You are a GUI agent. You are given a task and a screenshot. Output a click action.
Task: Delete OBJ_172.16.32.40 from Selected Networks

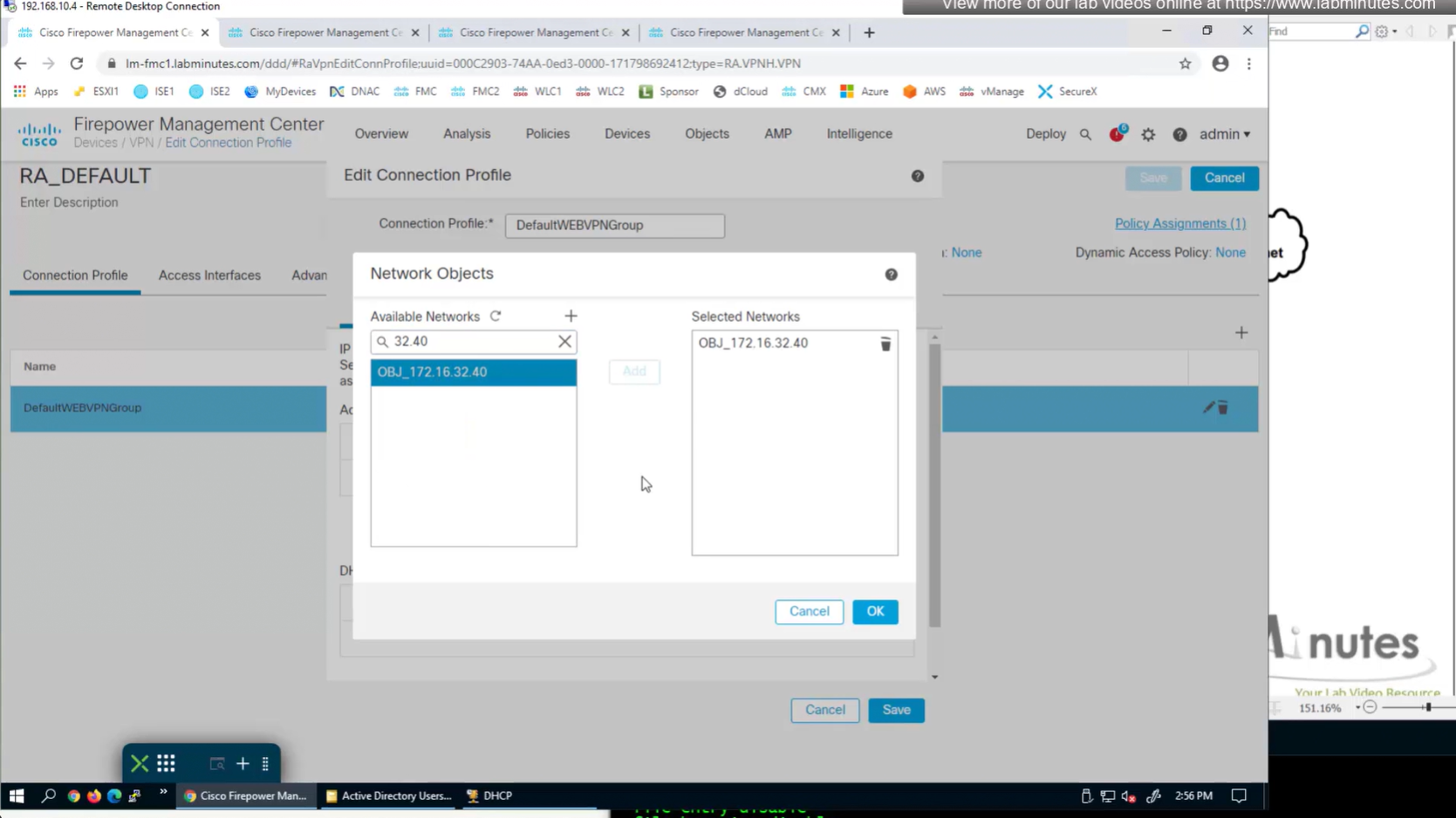tap(885, 344)
